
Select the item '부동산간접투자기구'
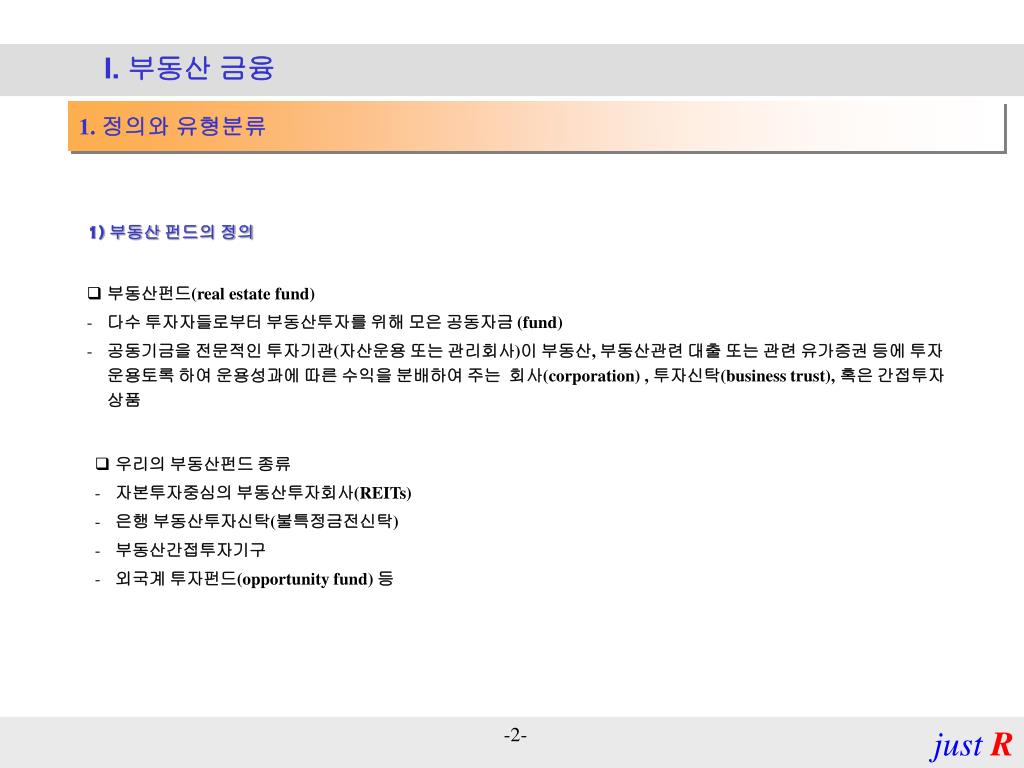click(x=191, y=550)
